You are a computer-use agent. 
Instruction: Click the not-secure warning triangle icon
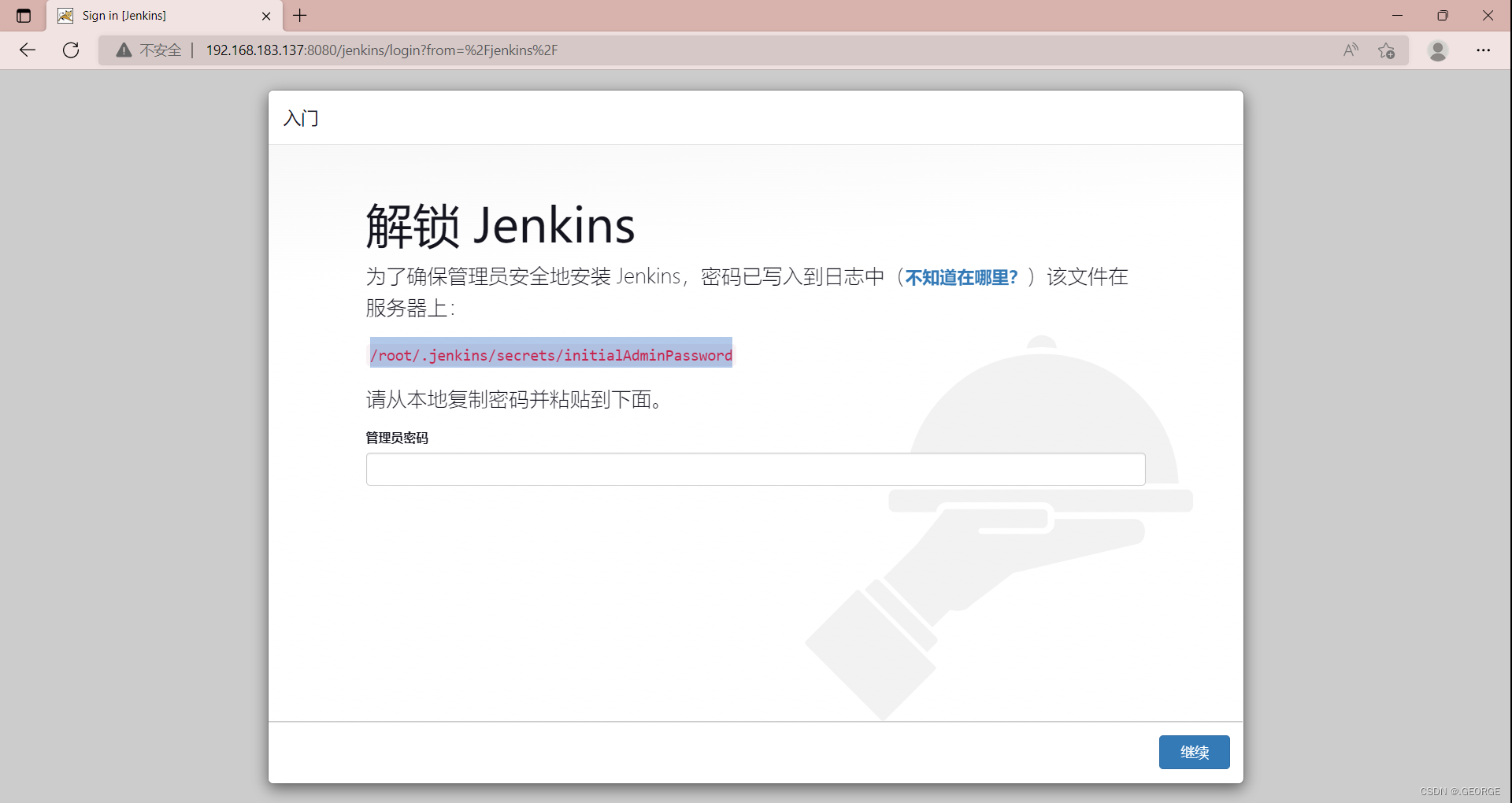124,50
